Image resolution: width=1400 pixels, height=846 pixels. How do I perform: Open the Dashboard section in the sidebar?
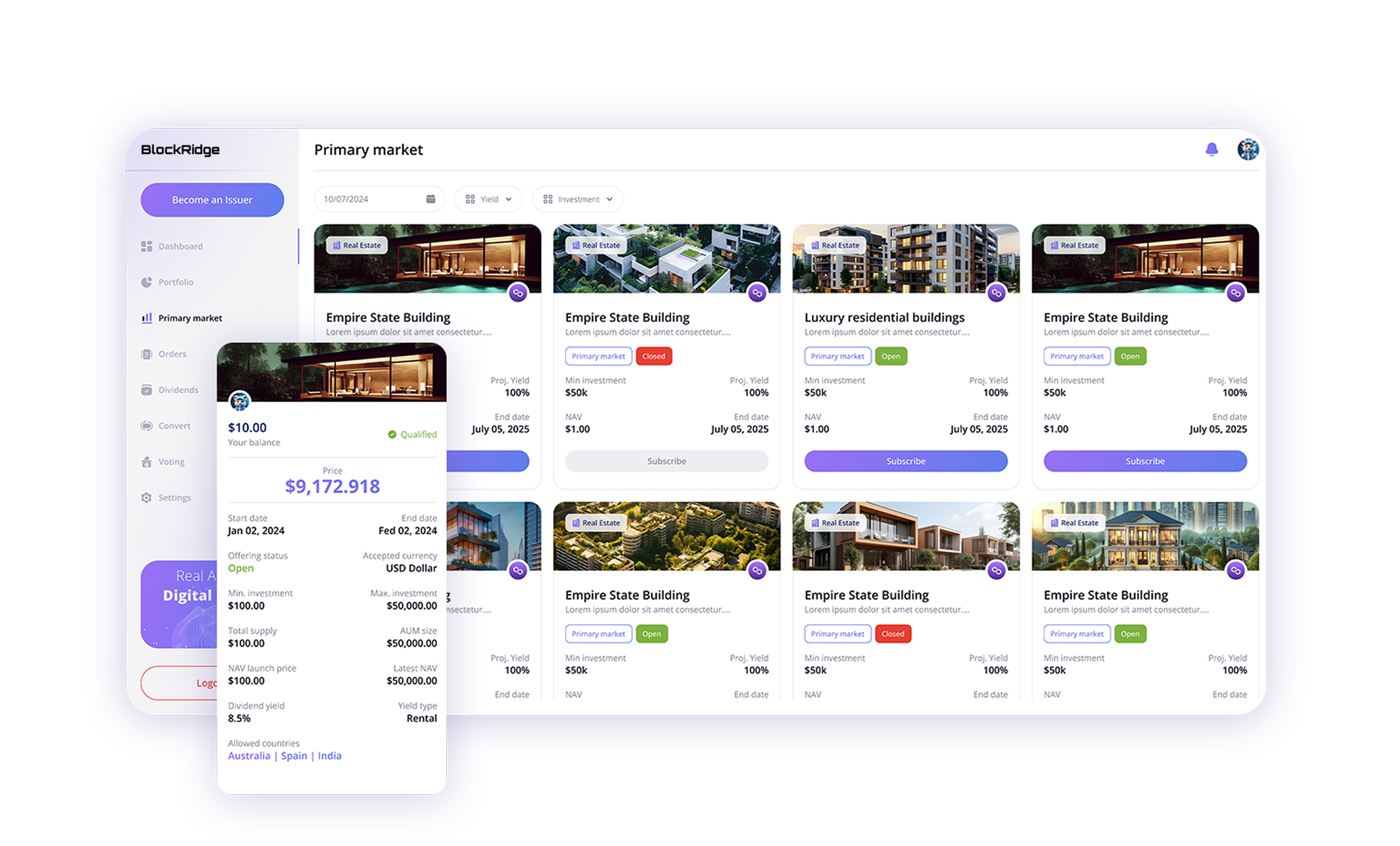coord(180,246)
